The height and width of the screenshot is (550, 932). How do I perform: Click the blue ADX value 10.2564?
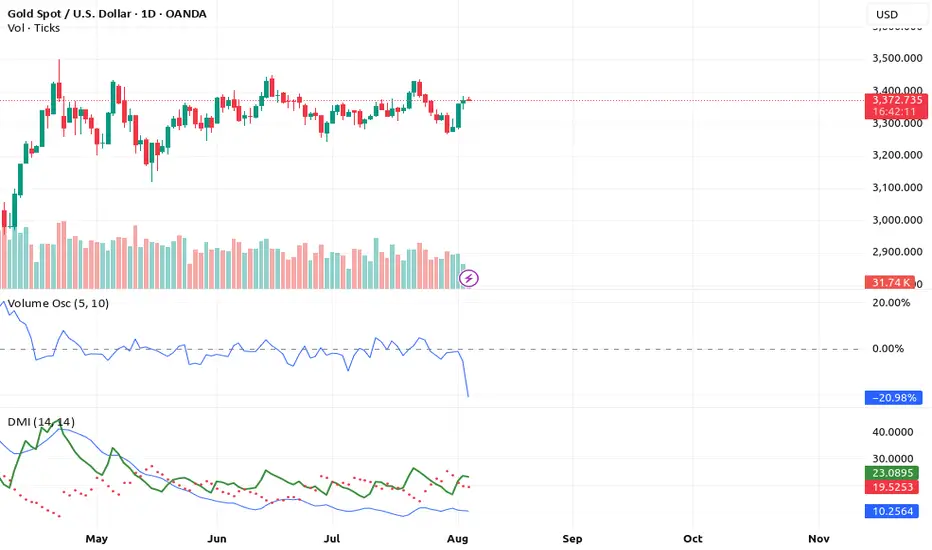click(892, 511)
